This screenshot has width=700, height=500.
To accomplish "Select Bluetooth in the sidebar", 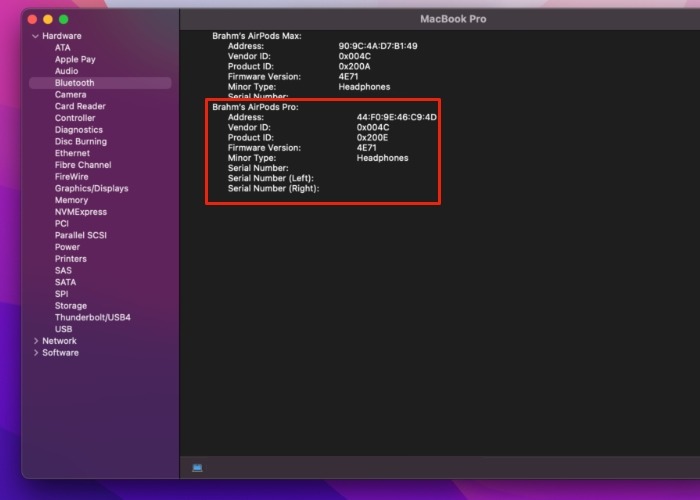I will coord(74,83).
